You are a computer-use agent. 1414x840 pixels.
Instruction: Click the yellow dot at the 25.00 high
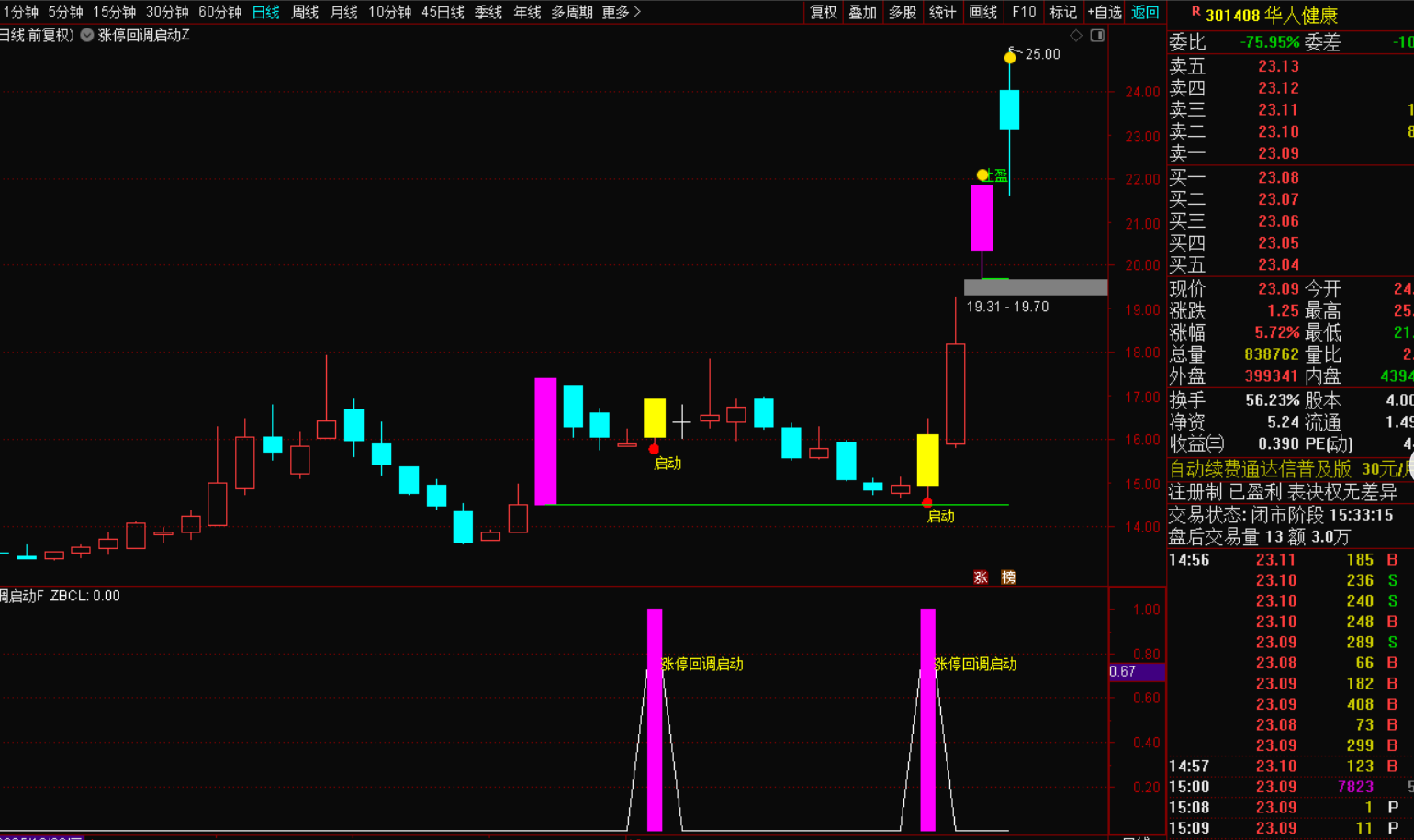click(1010, 58)
